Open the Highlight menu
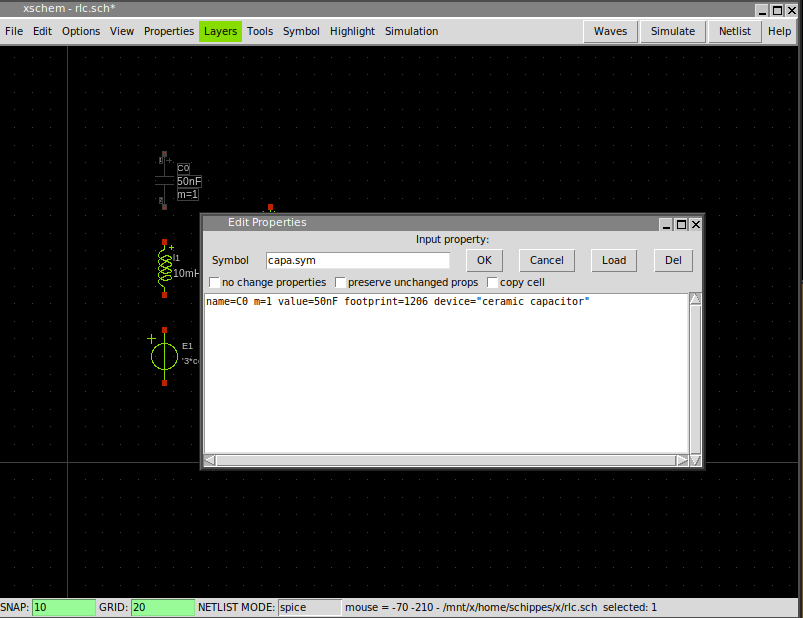This screenshot has height=618, width=803. click(352, 31)
